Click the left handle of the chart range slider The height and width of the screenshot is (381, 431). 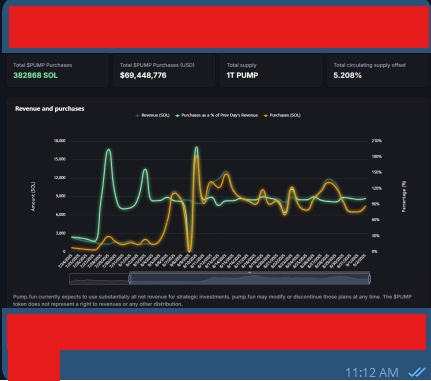pyautogui.click(x=130, y=279)
